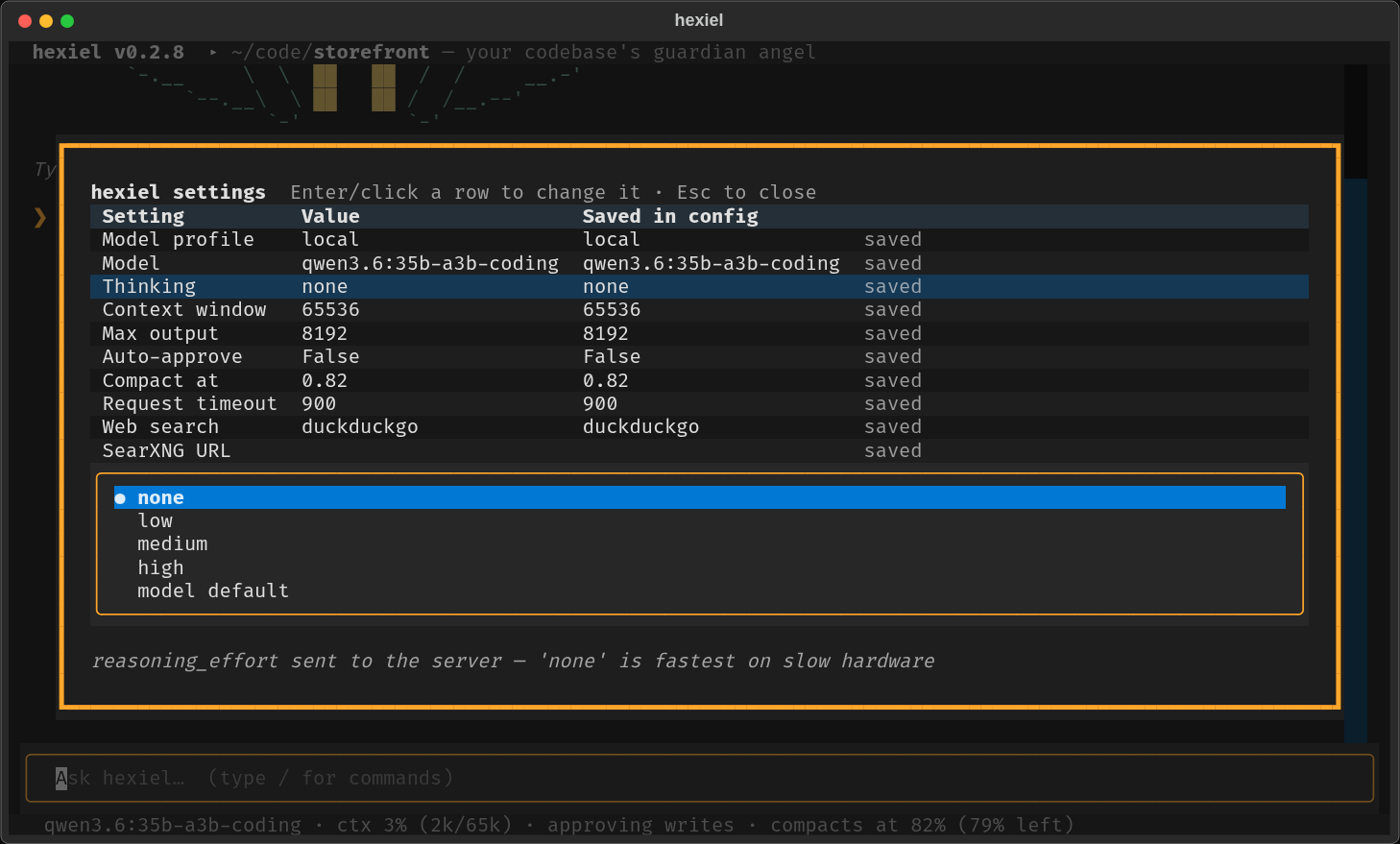Screen dimensions: 1400x844
Task: Click the Web search value 'duckduckgo'
Action: point(360,426)
